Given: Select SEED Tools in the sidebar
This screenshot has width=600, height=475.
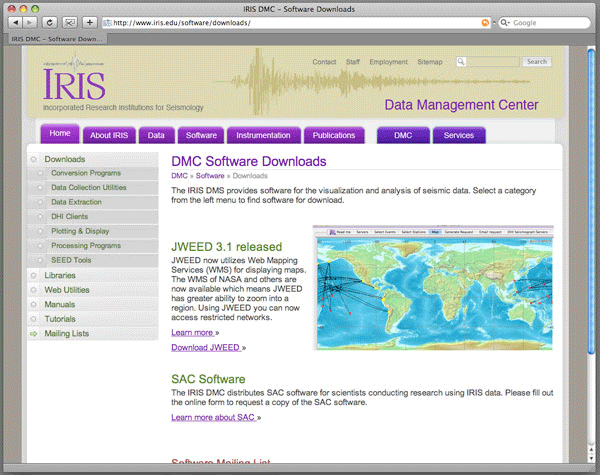Looking at the screenshot, I should [93, 260].
